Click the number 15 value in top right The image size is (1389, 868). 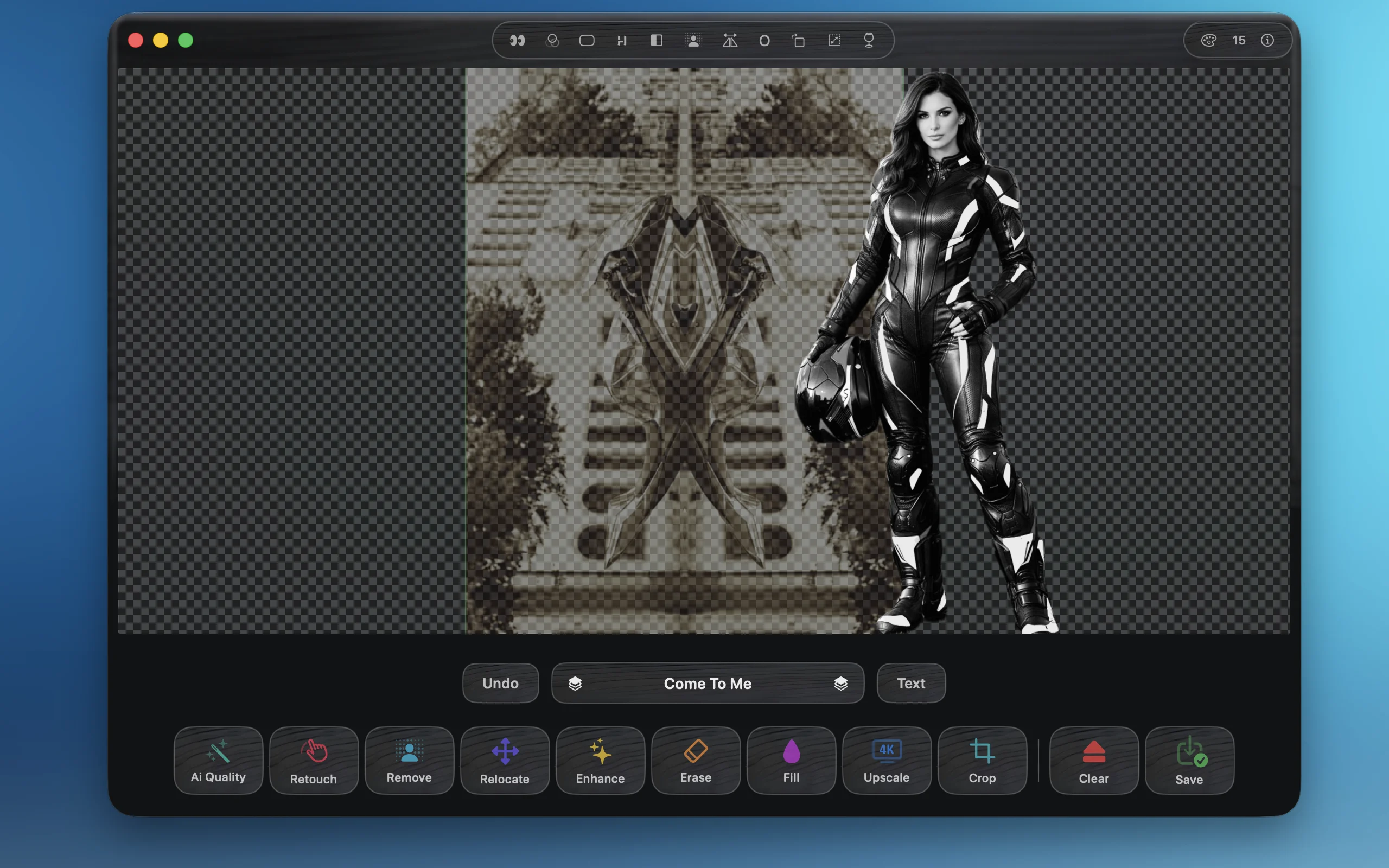point(1239,40)
